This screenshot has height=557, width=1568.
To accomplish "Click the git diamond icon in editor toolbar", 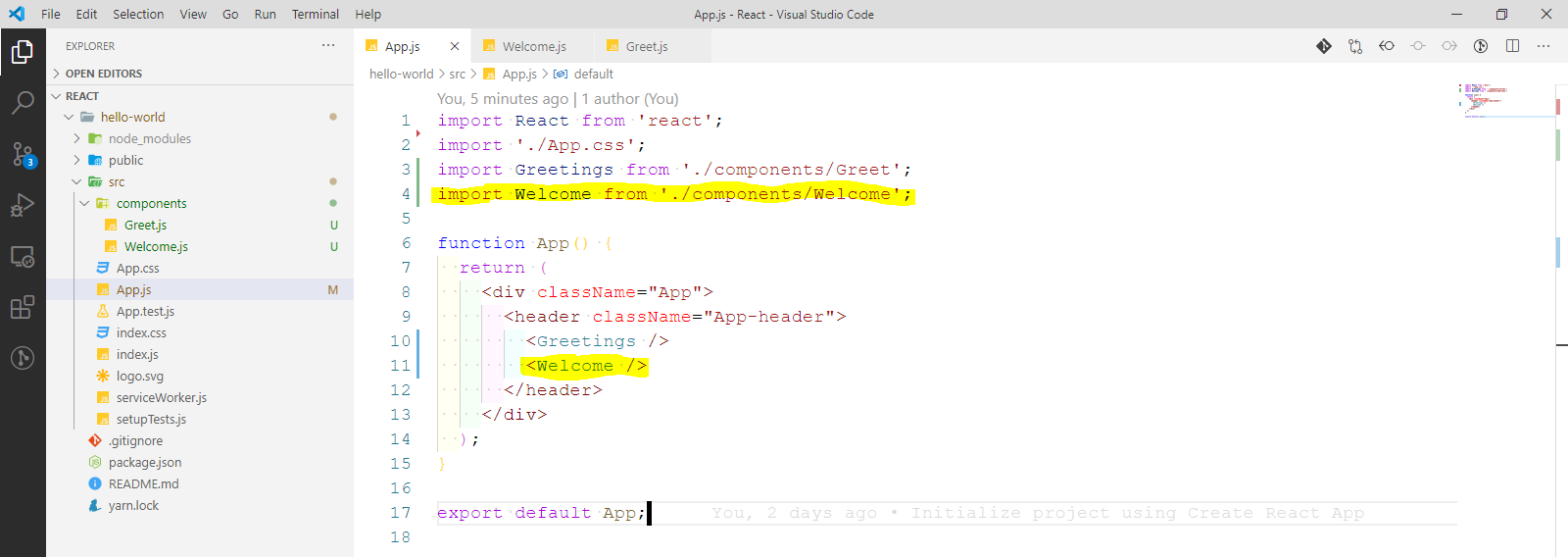I will [1324, 46].
